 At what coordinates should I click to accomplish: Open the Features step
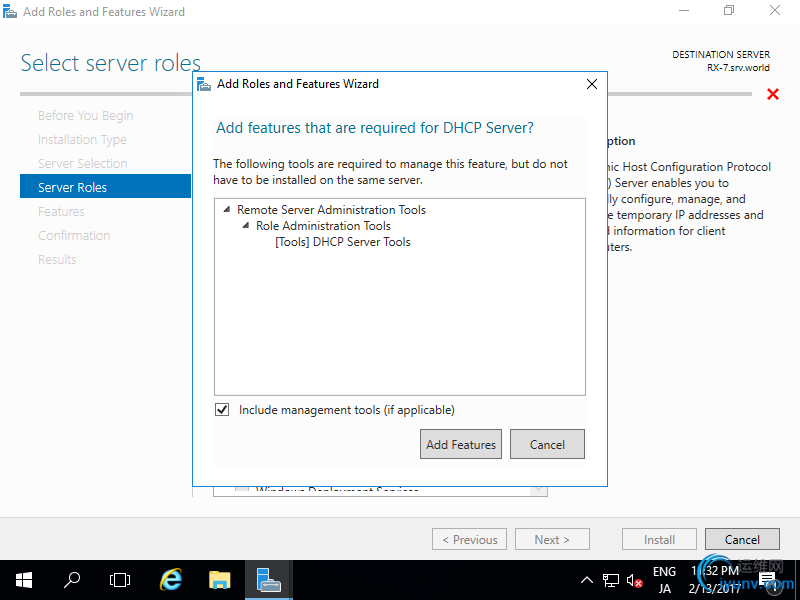coord(61,212)
